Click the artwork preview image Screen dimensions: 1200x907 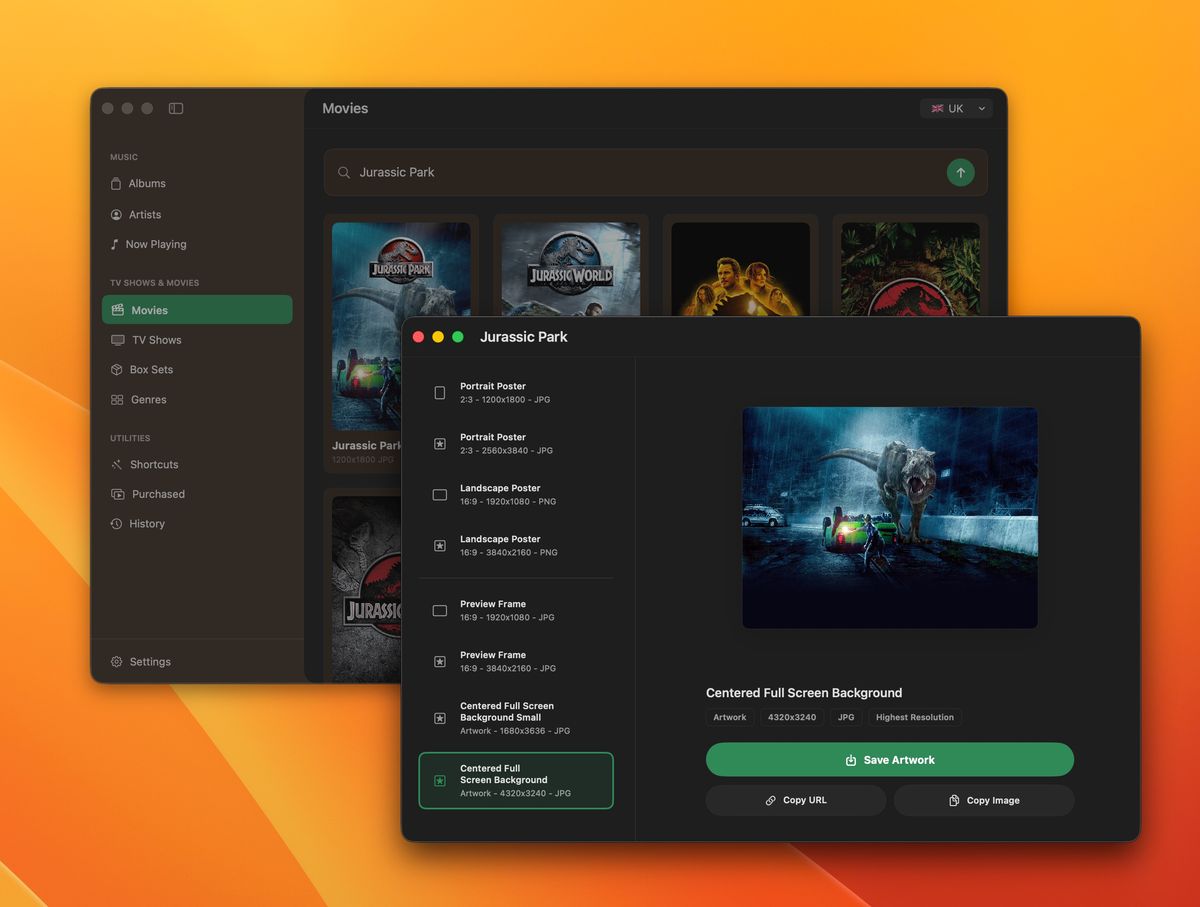[890, 518]
